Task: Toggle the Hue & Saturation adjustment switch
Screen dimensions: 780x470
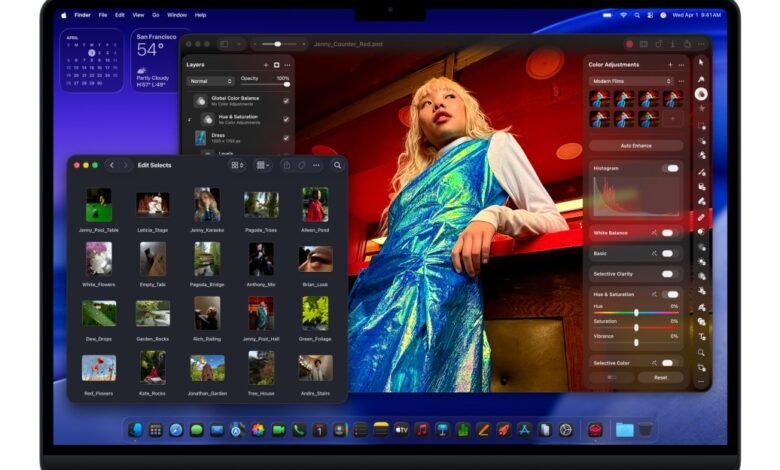Action: [671, 294]
